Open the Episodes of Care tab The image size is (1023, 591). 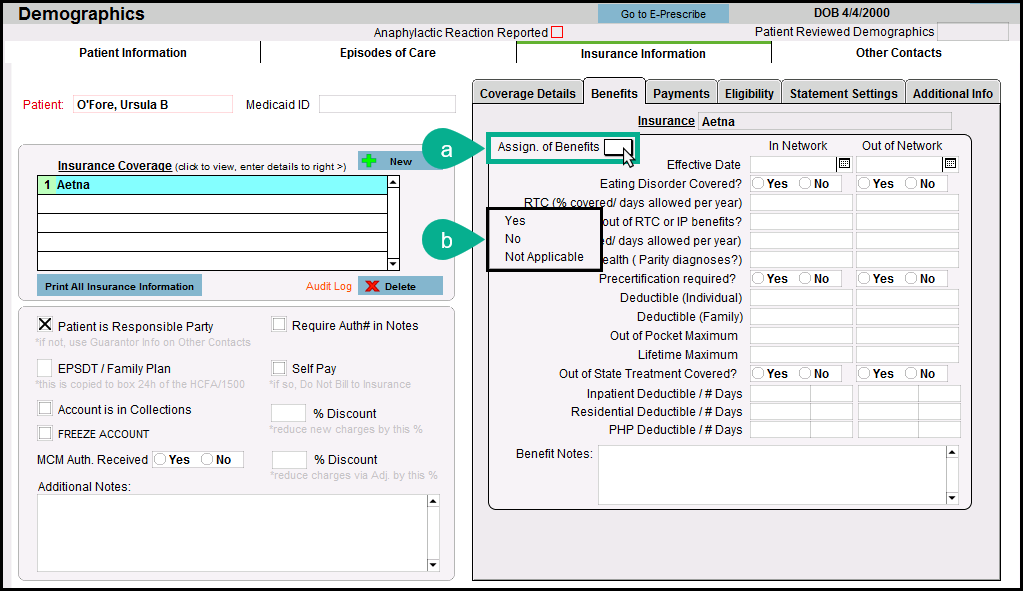click(387, 53)
